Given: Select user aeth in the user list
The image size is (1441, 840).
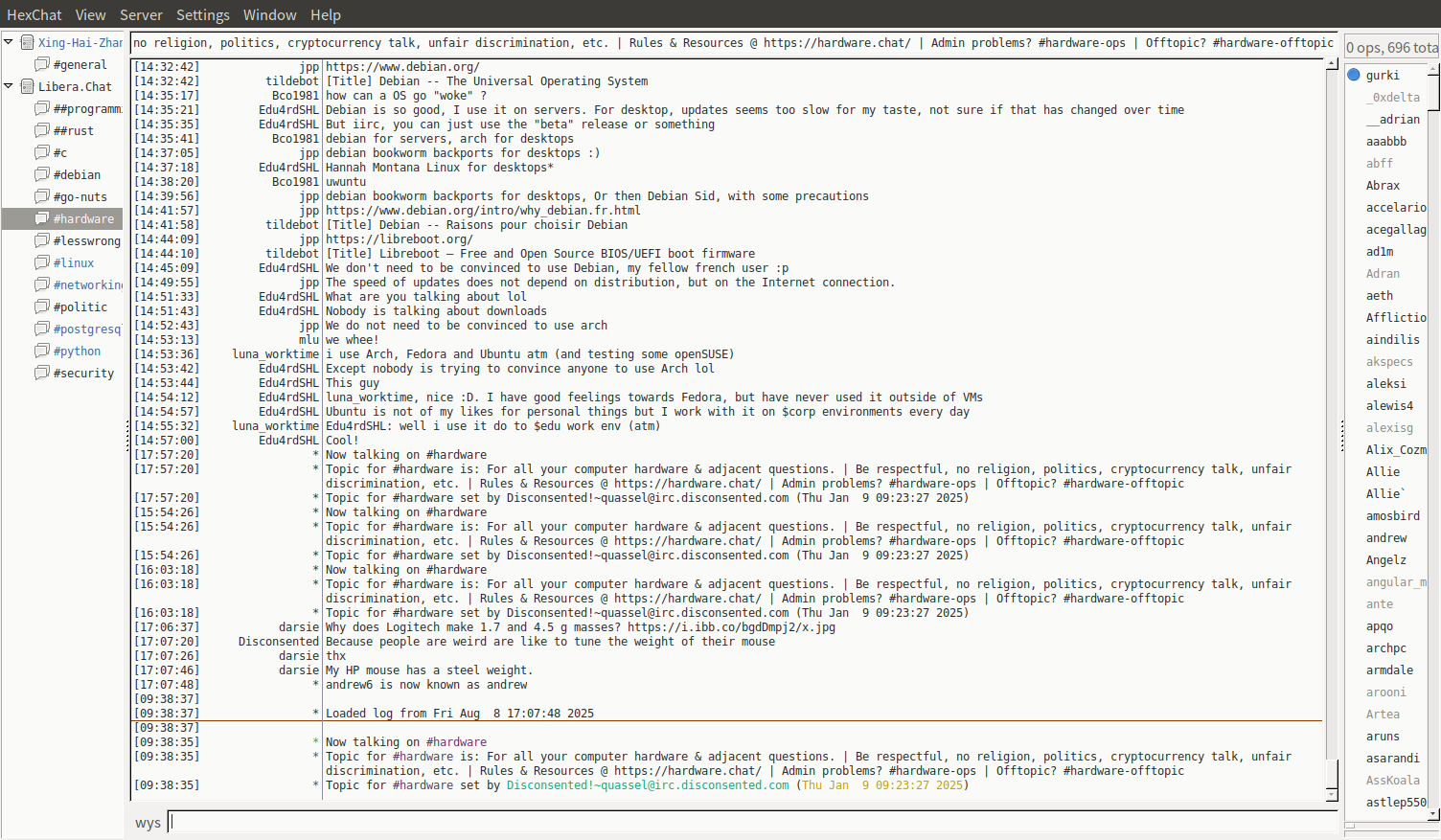Looking at the screenshot, I should pyautogui.click(x=1380, y=295).
